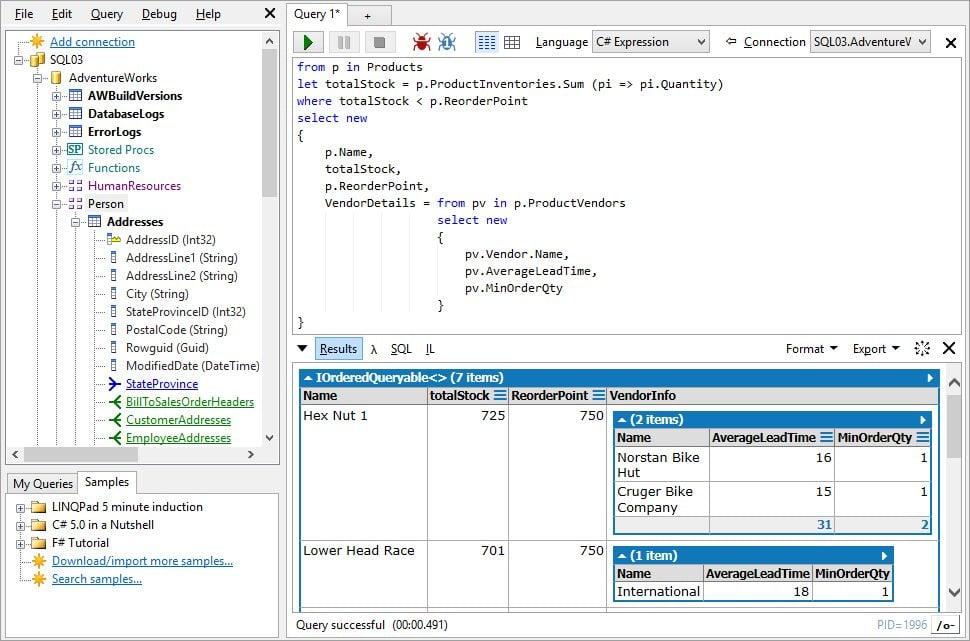Show the SQL results tab
Viewport: 970px width, 641px height.
[x=400, y=349]
